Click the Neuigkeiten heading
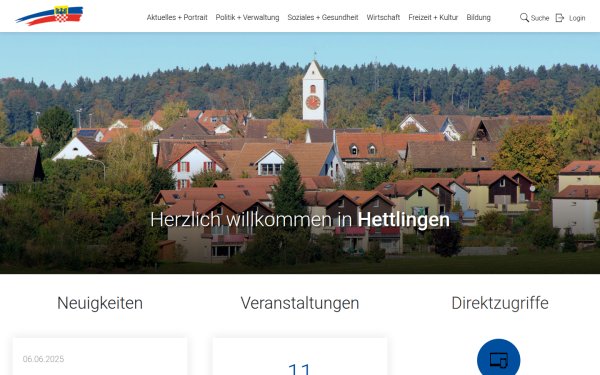Screen dimensions: 600x375 100,303
